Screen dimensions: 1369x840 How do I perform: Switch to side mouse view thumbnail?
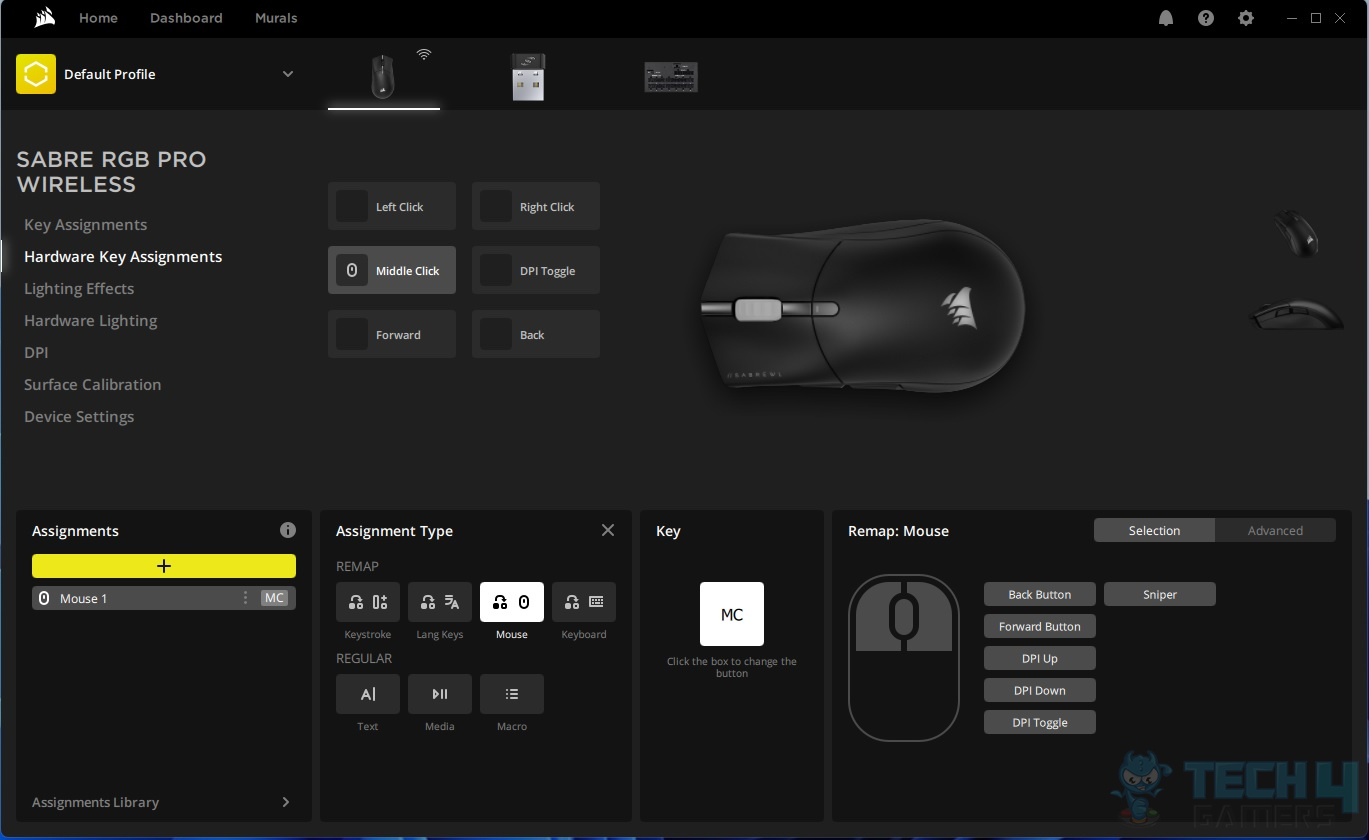[x=1296, y=315]
